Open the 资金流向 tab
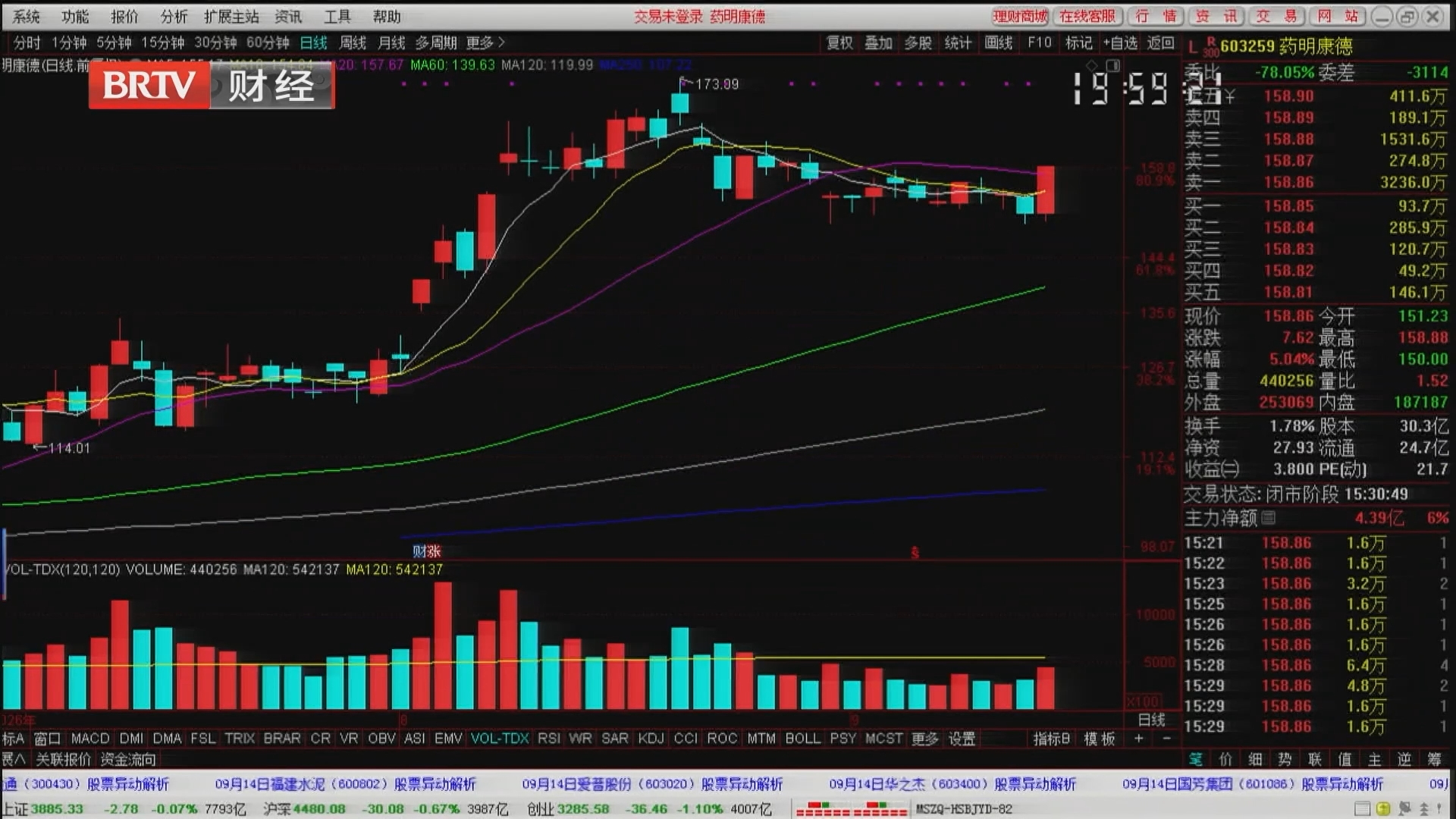The image size is (1456, 819). click(128, 759)
